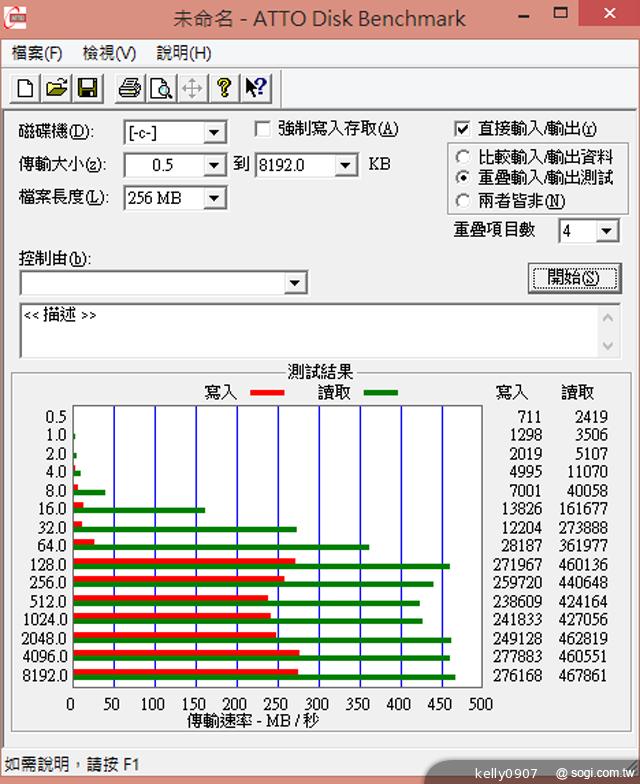Click the 測試結果 group heading

320,372
